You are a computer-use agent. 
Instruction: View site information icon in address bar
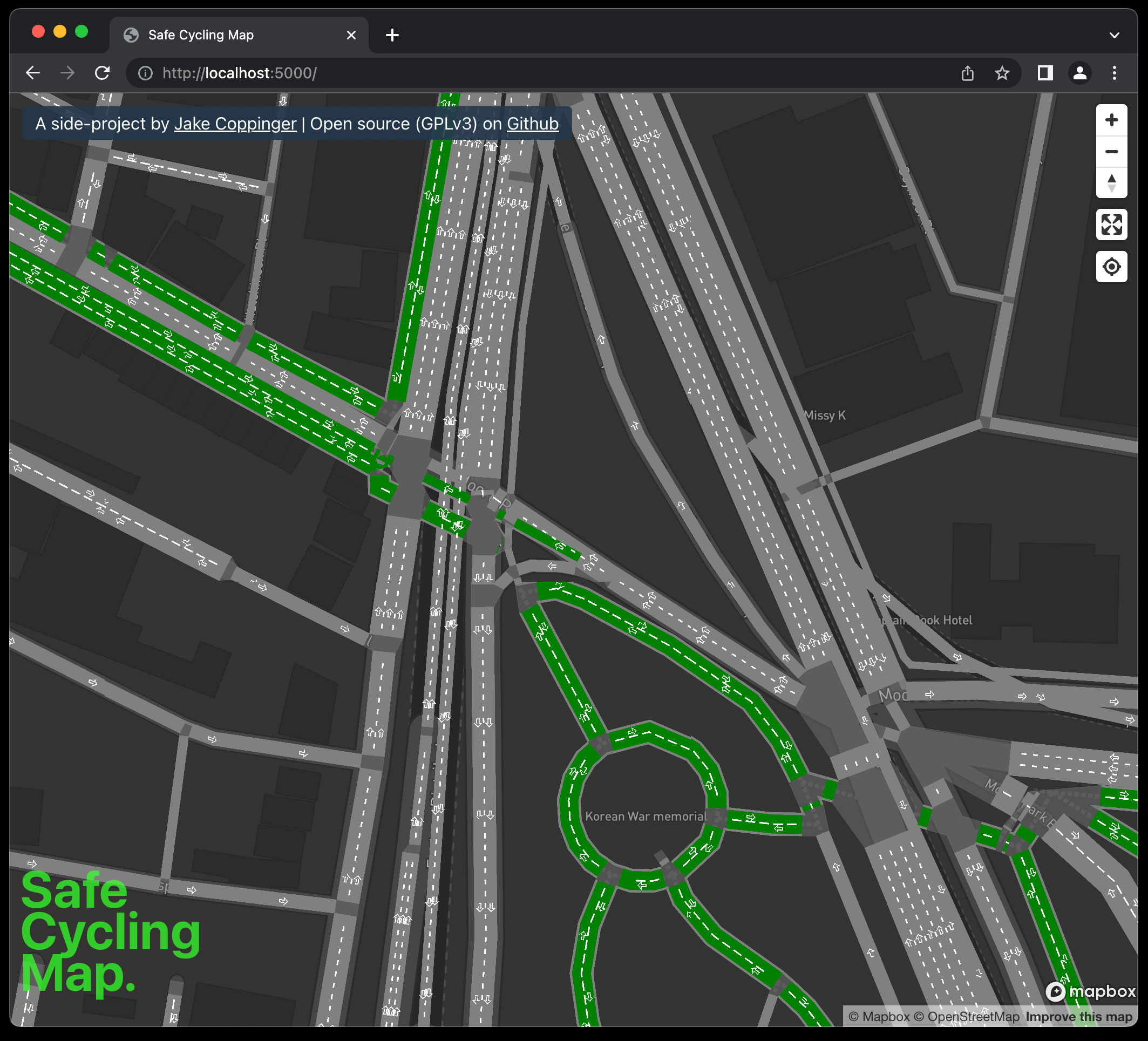145,73
